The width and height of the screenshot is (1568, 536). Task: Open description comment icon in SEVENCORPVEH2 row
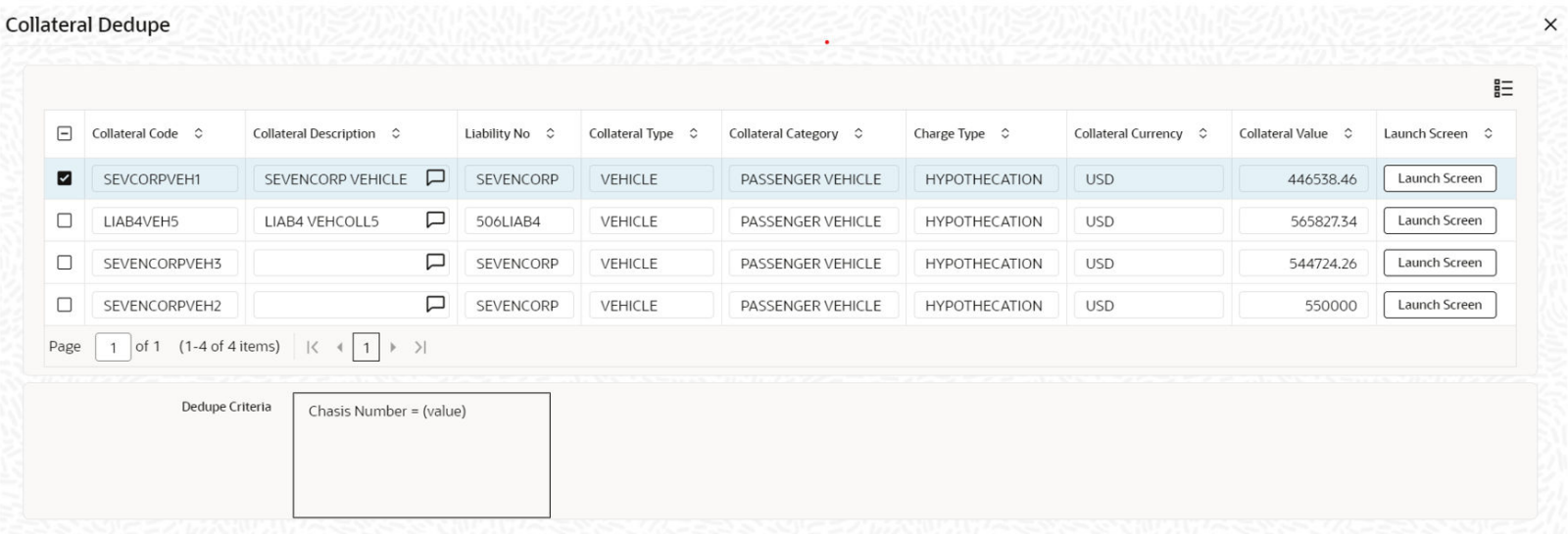(436, 305)
